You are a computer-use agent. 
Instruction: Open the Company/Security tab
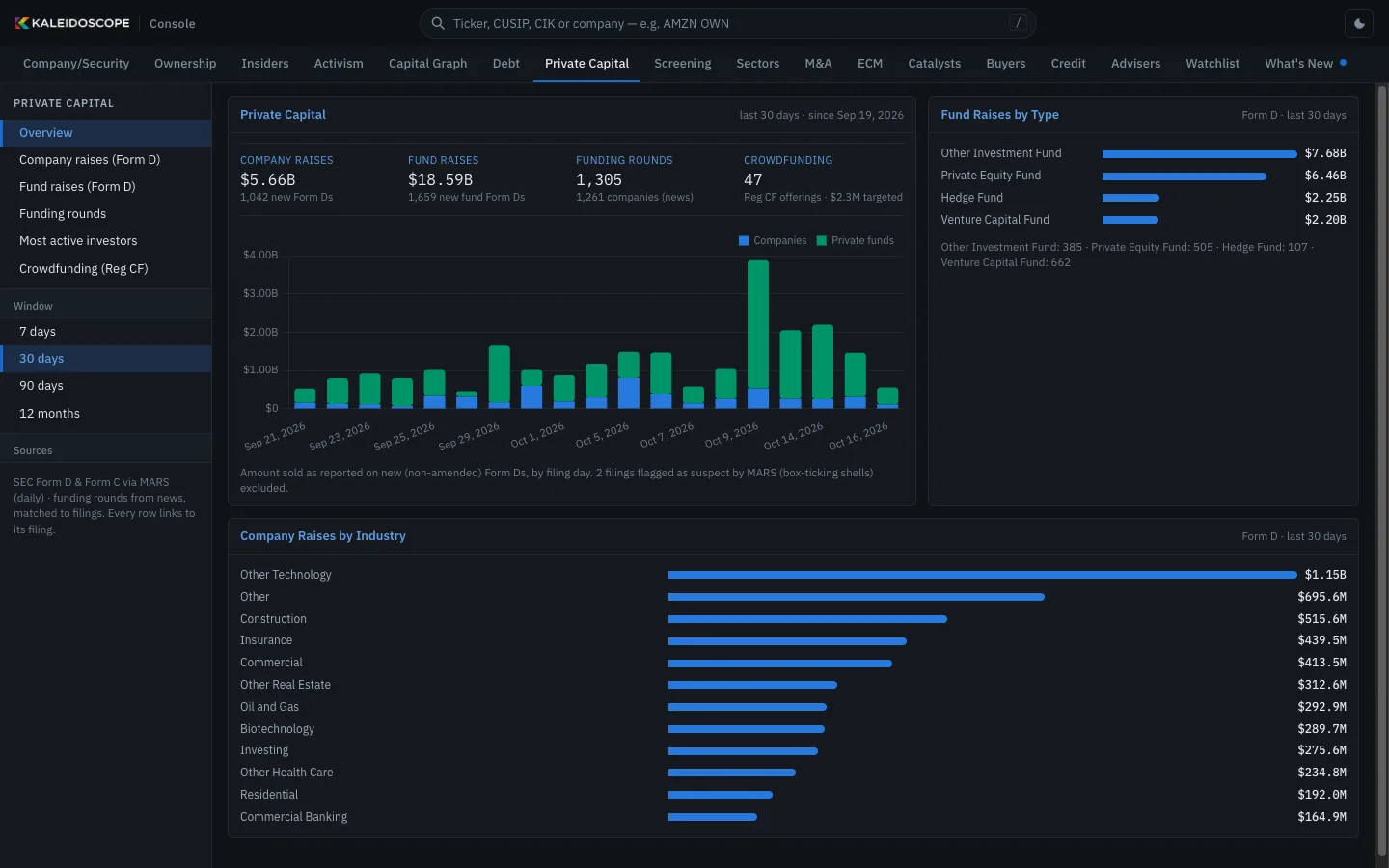[x=76, y=64]
